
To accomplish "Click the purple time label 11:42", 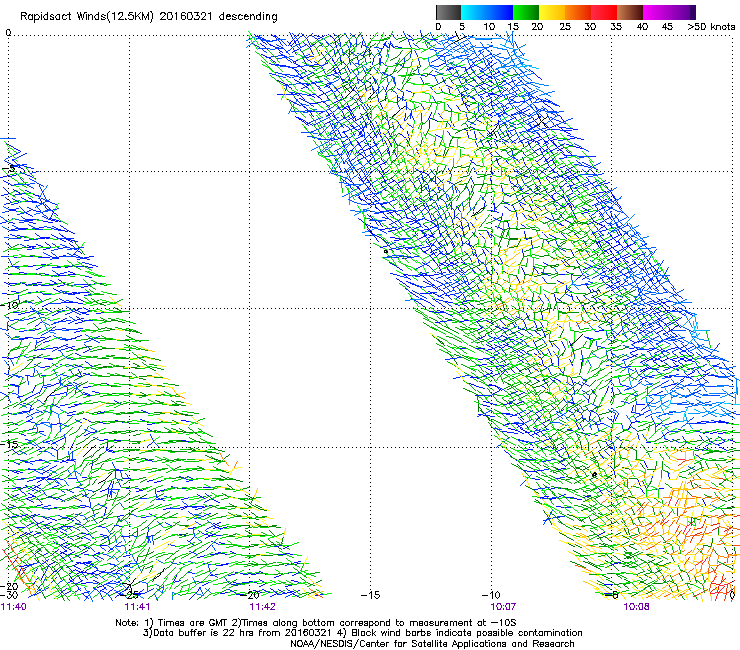I will 262,607.
